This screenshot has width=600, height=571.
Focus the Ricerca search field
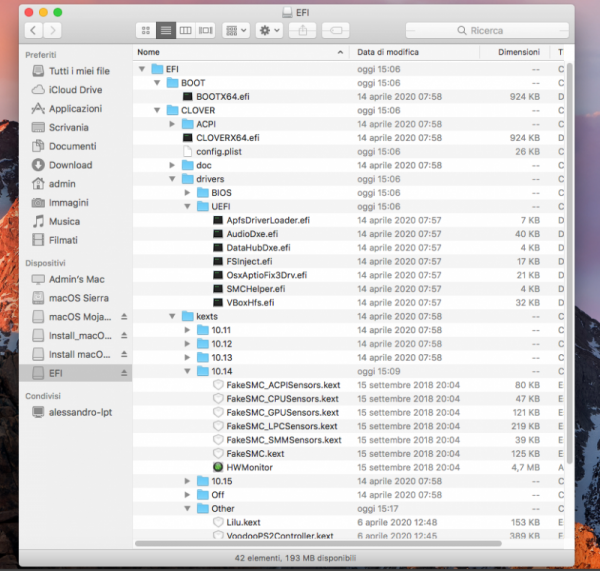[487, 30]
